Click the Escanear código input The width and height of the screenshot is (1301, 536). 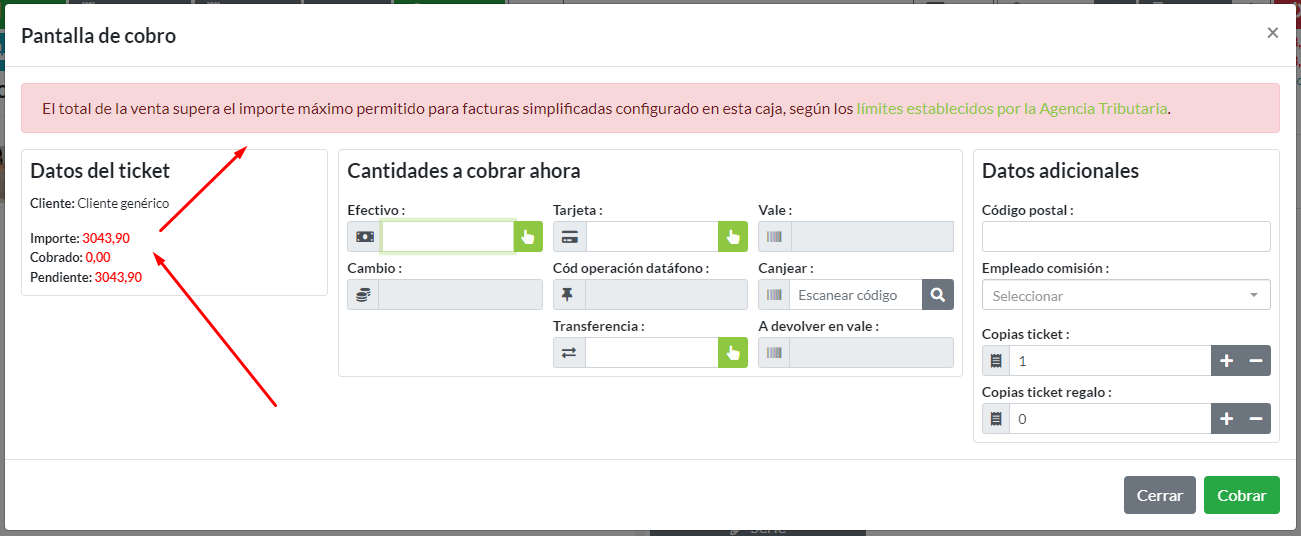coord(855,295)
